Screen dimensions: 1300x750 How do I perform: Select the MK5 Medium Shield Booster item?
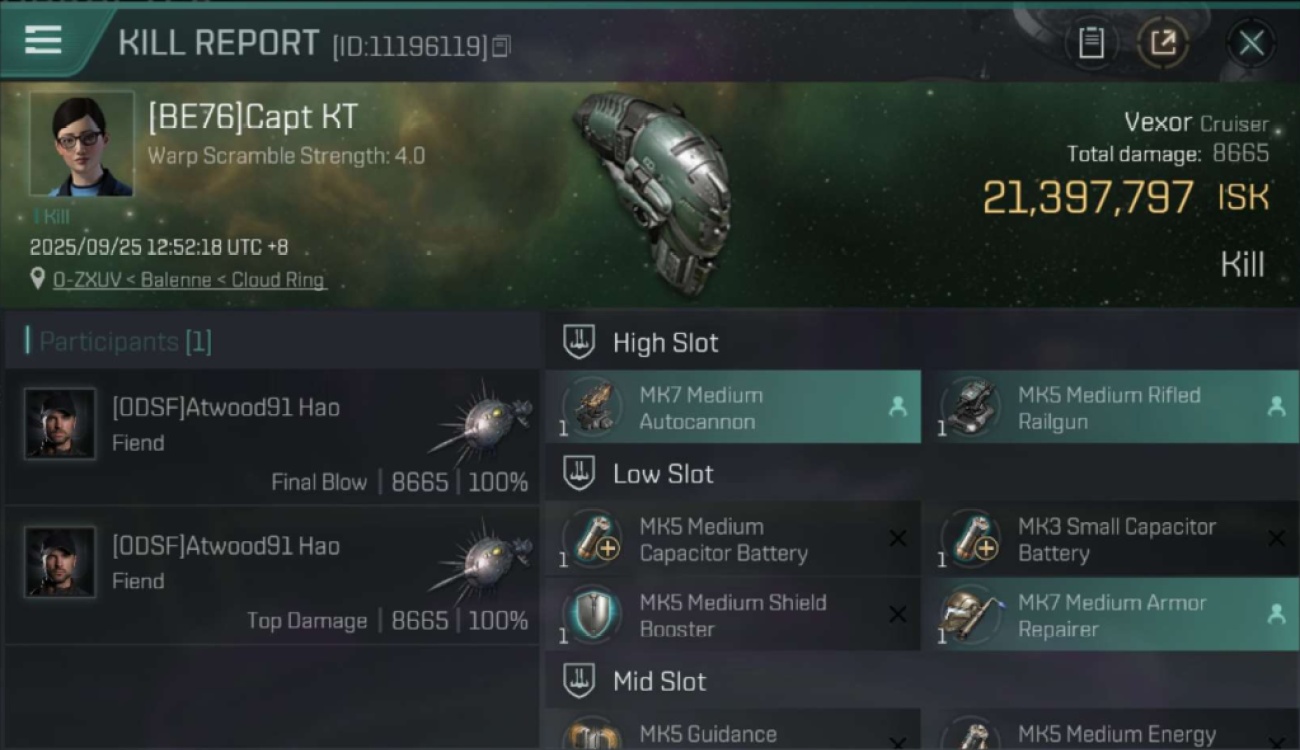[733, 615]
